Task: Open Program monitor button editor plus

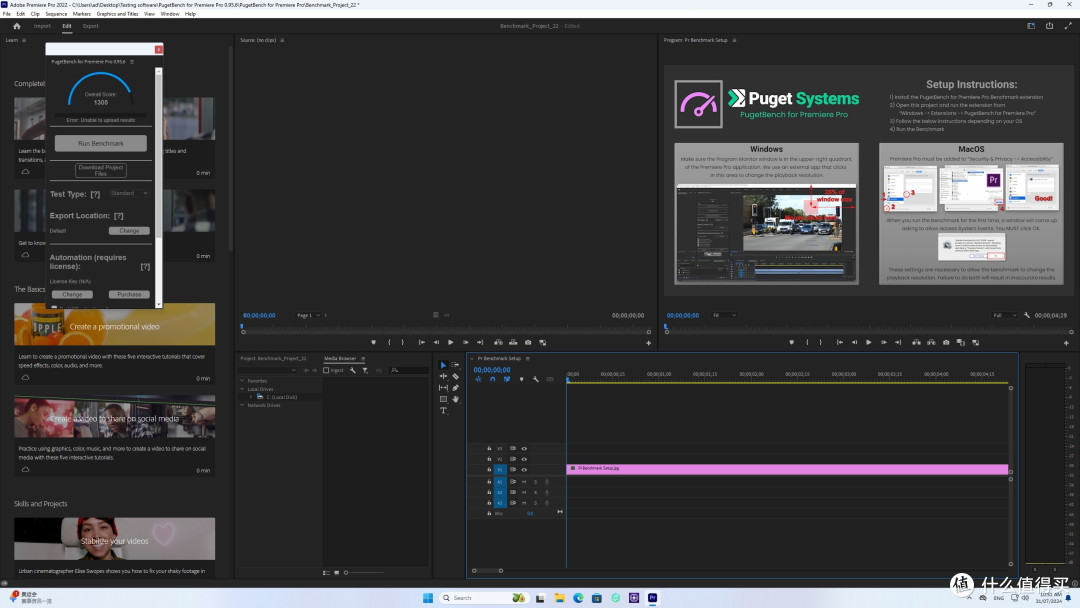Action: click(1066, 343)
